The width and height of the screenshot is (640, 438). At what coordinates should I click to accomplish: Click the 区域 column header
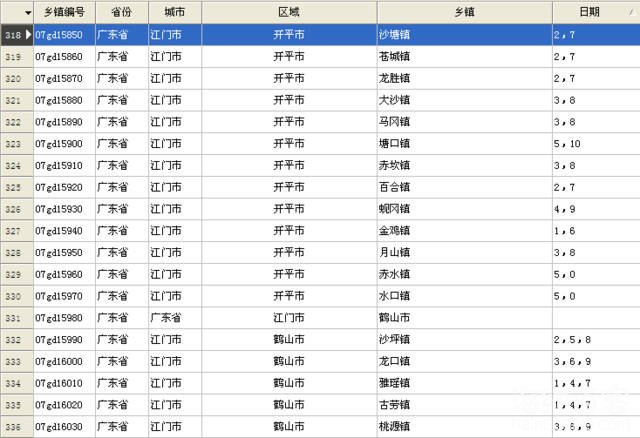(x=289, y=12)
